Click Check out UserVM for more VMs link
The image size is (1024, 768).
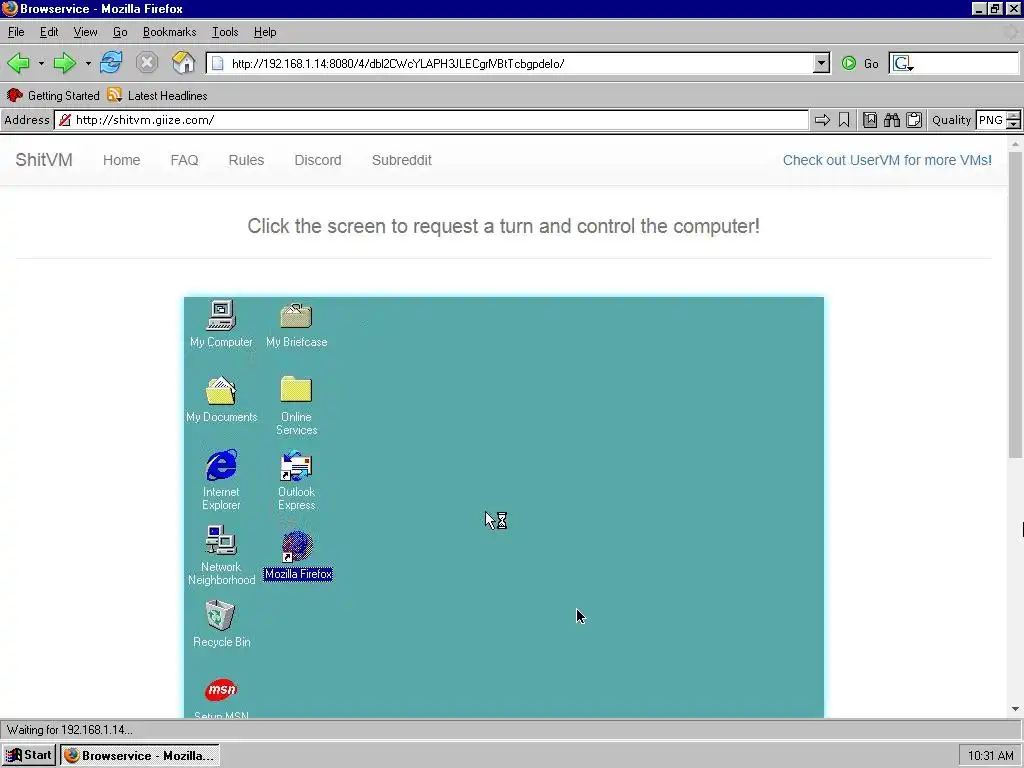tap(887, 160)
